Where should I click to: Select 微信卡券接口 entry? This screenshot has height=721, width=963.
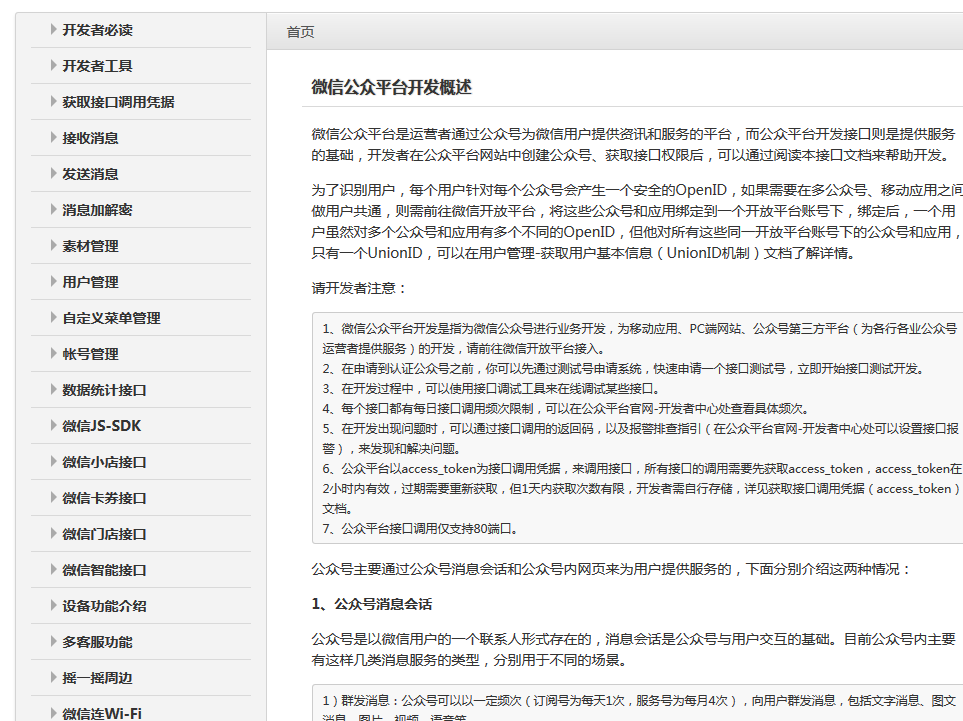click(104, 498)
